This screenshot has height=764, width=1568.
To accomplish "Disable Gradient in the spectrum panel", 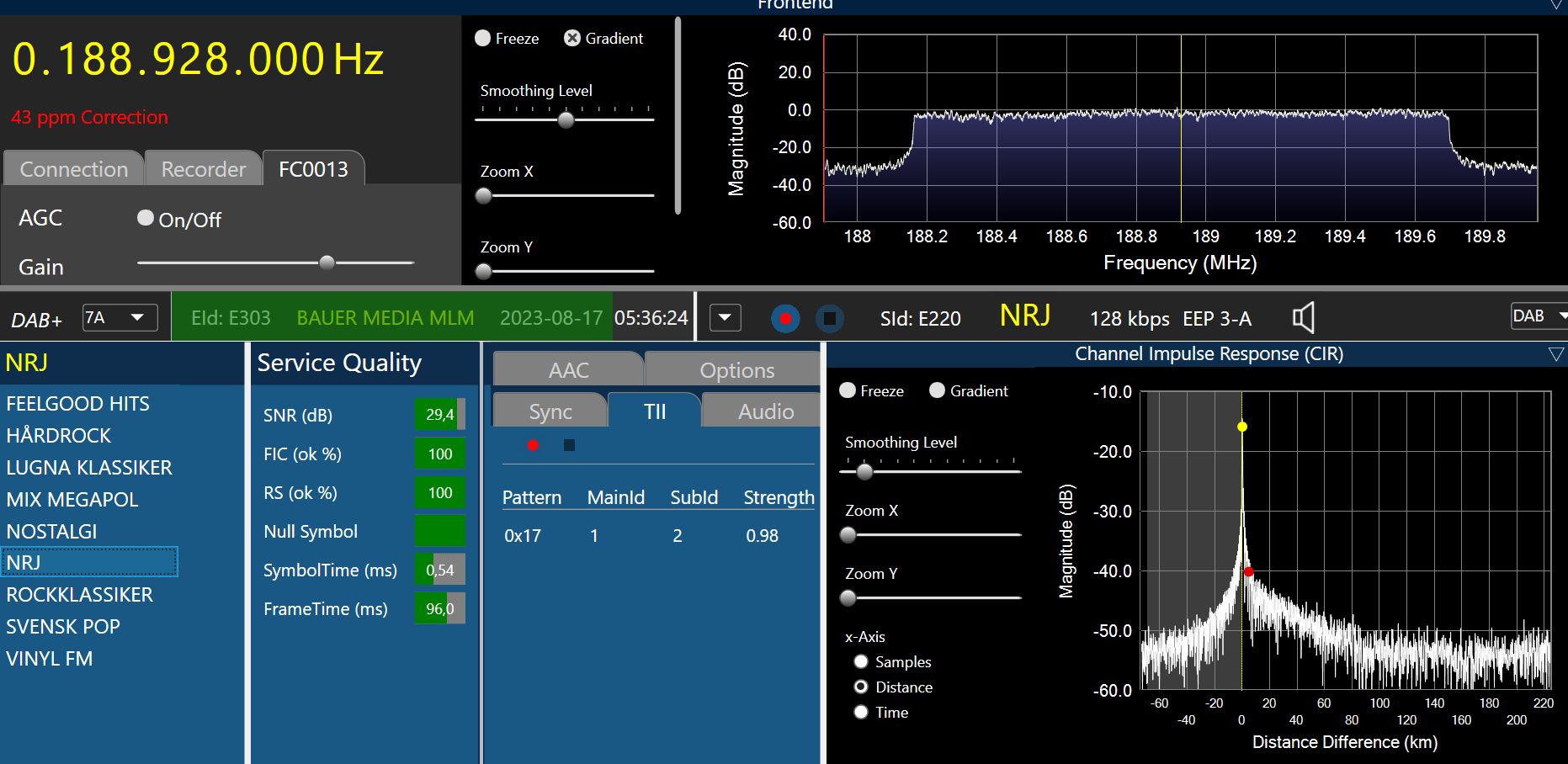I will point(572,39).
